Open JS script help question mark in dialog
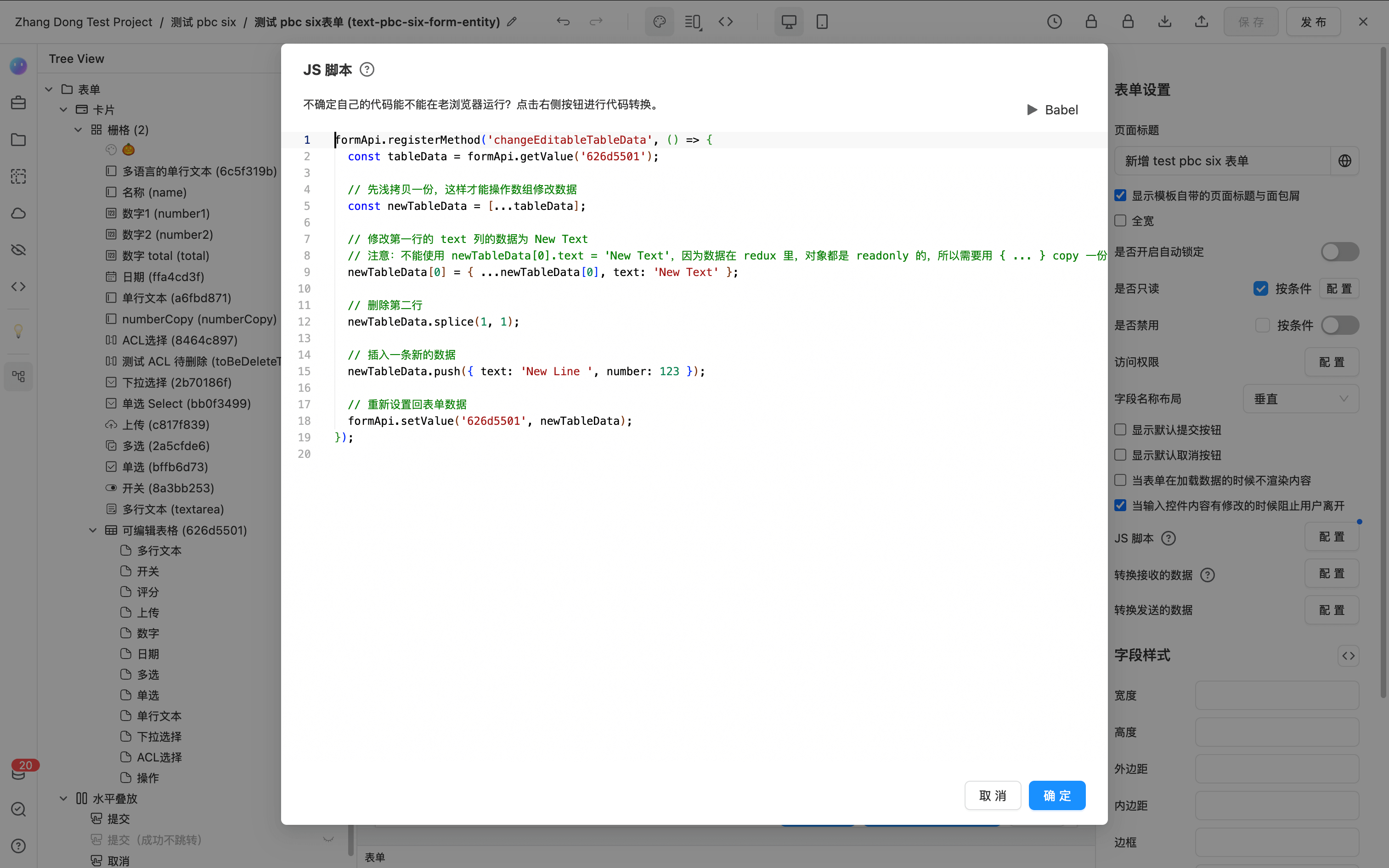The image size is (1389, 868). click(x=367, y=69)
